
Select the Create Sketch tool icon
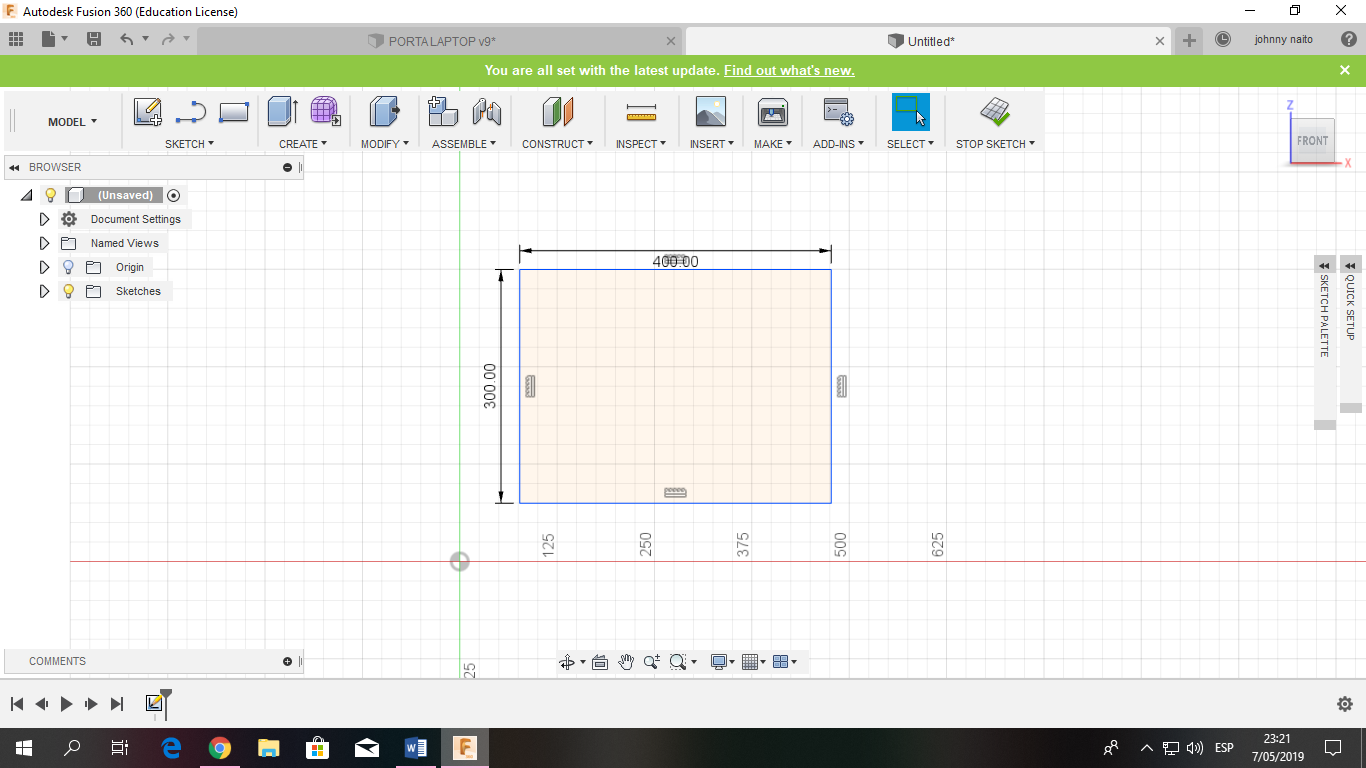[148, 112]
